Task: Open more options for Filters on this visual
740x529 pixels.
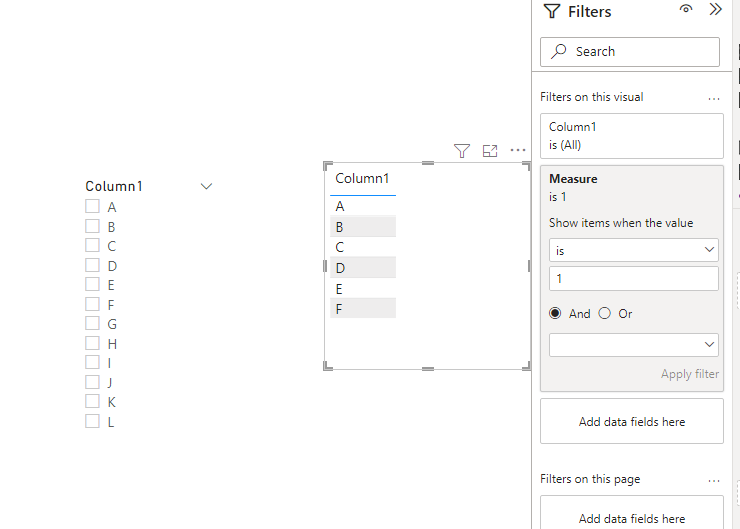Action: [714, 99]
